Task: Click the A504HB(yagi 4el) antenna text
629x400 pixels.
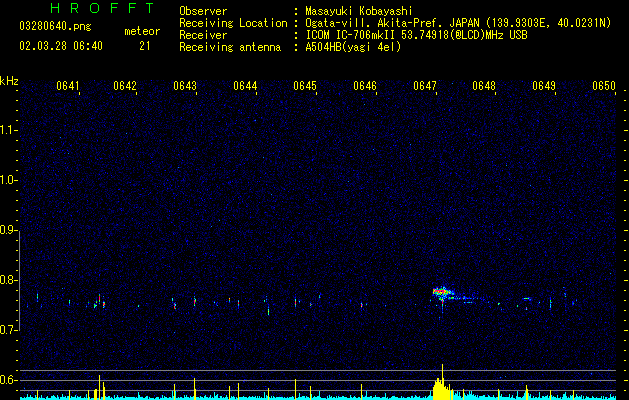Action: (x=353, y=47)
